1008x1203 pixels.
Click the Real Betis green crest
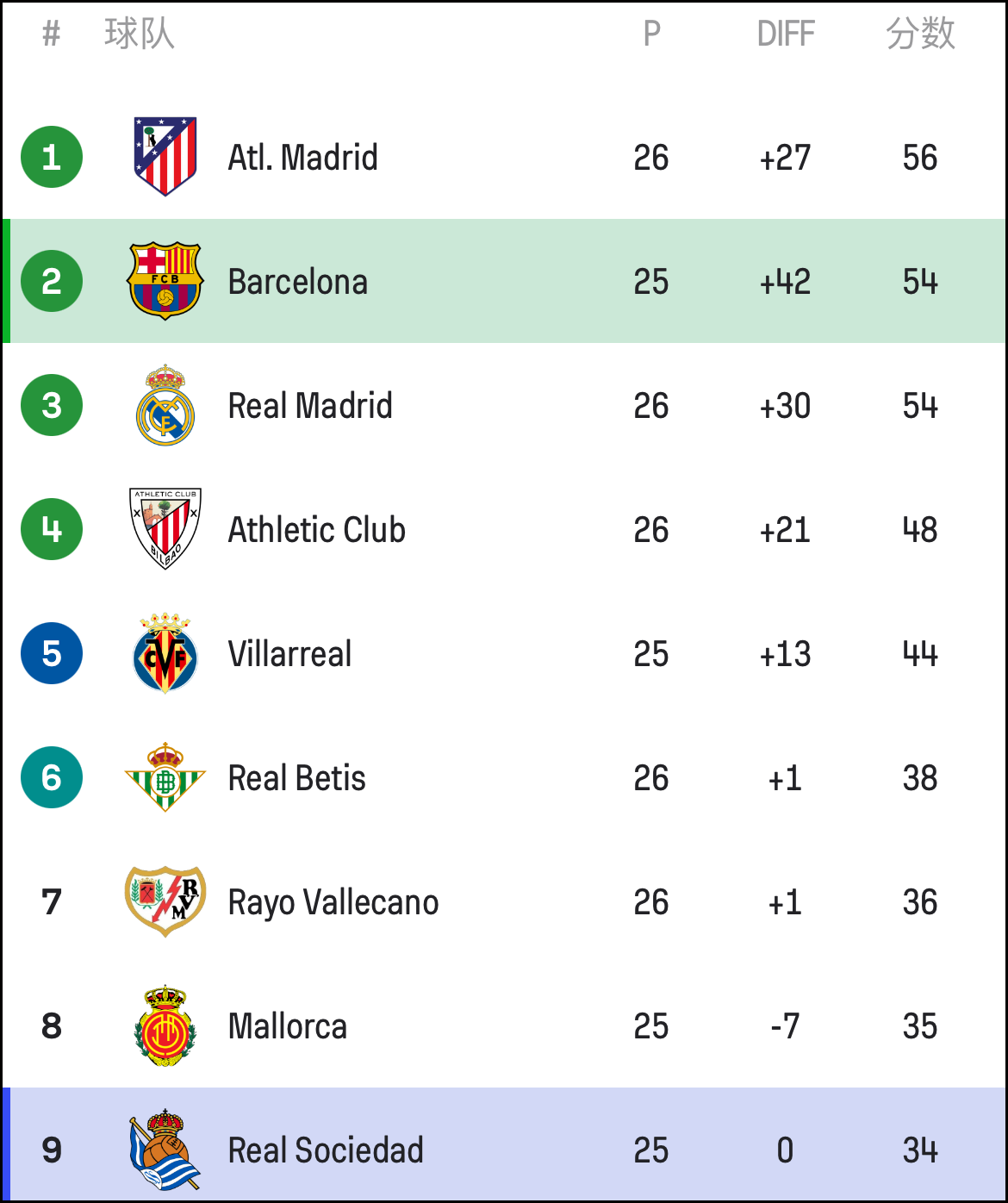tap(165, 777)
